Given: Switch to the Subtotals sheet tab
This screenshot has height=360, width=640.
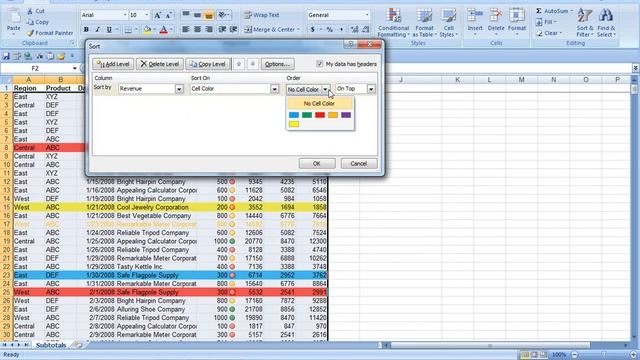Looking at the screenshot, I should pyautogui.click(x=51, y=345).
